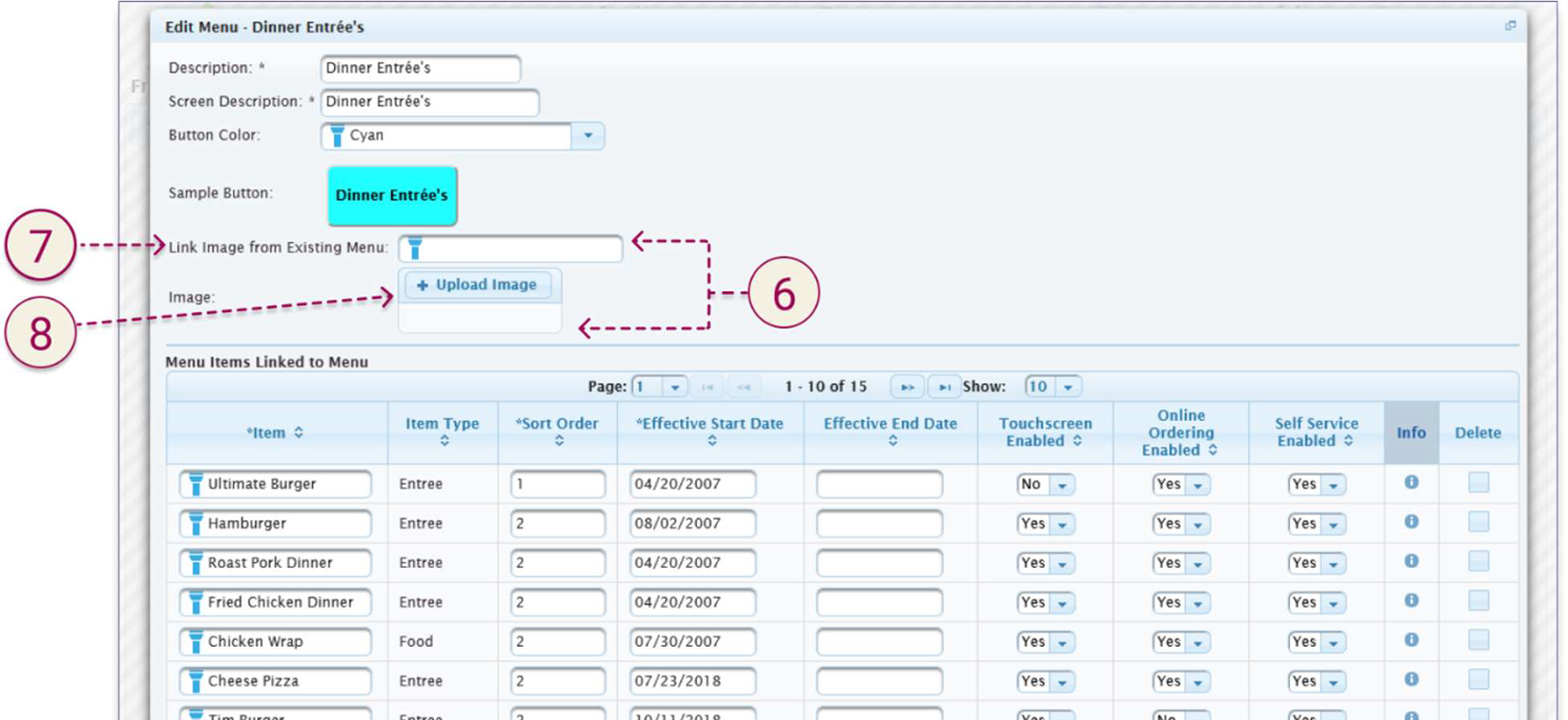The width and height of the screenshot is (1568, 720).
Task: Open Touchscreen Enabled dropdown for Ultimate Burger
Action: (1062, 485)
